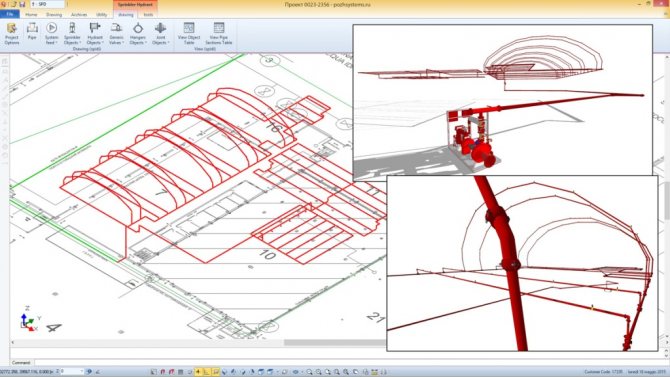670x377 pixels.
Task: Click the close-up red pipe 3D view inset
Action: coord(522,263)
